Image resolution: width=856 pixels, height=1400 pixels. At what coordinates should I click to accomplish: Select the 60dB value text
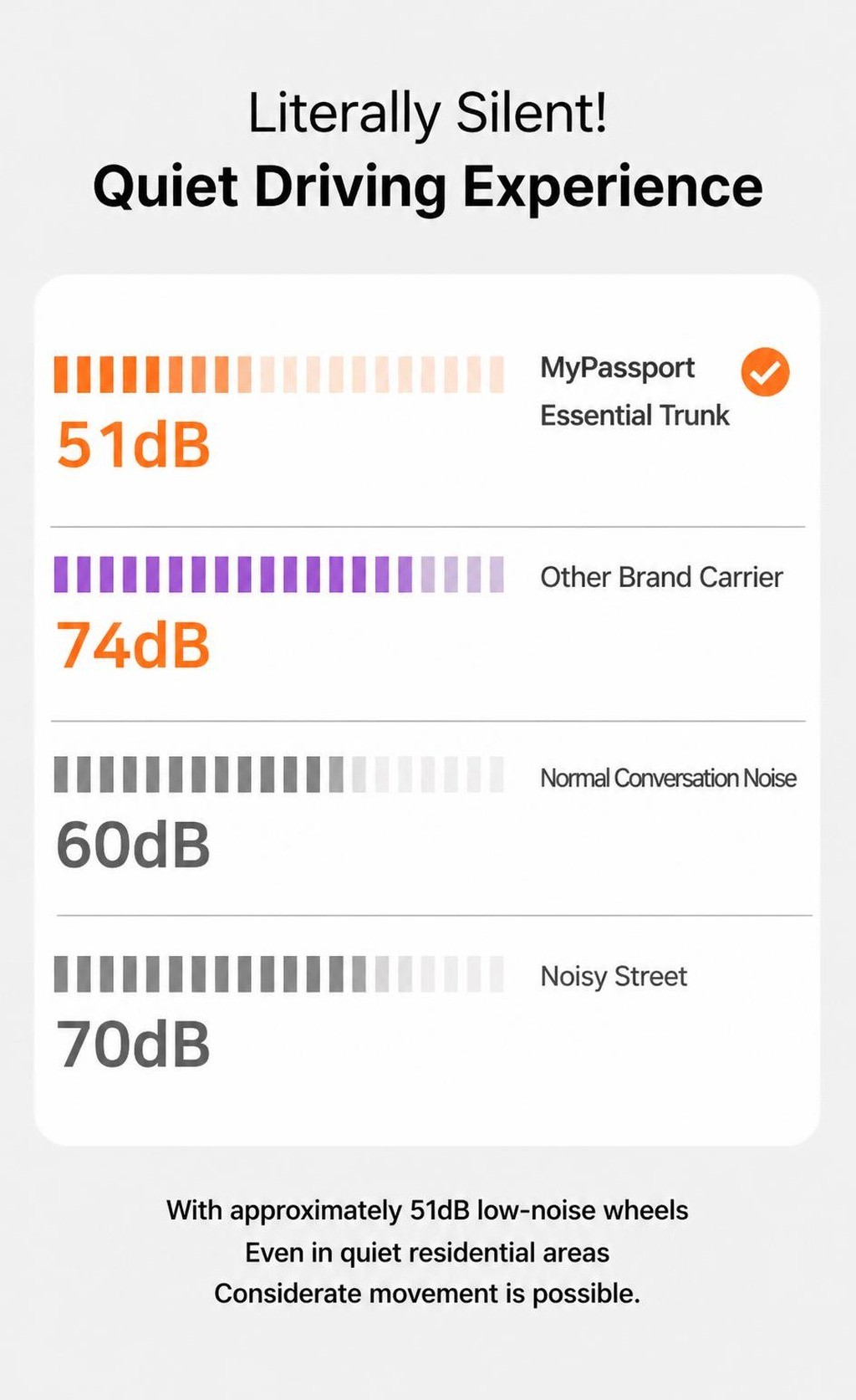pos(134,845)
